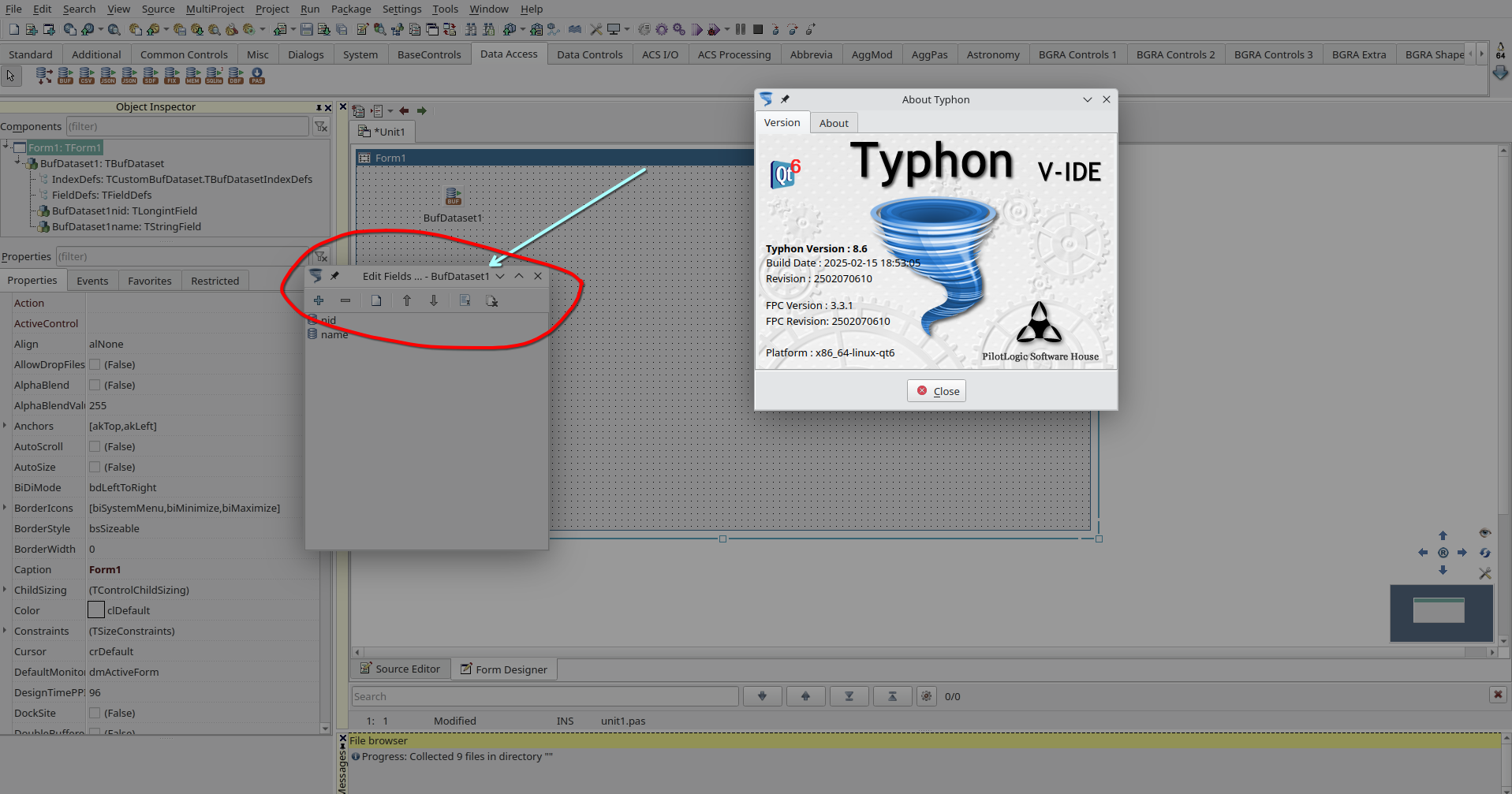Toggle the AutoScroll checkbox
Viewport: 1512px width, 794px height.
[95, 446]
